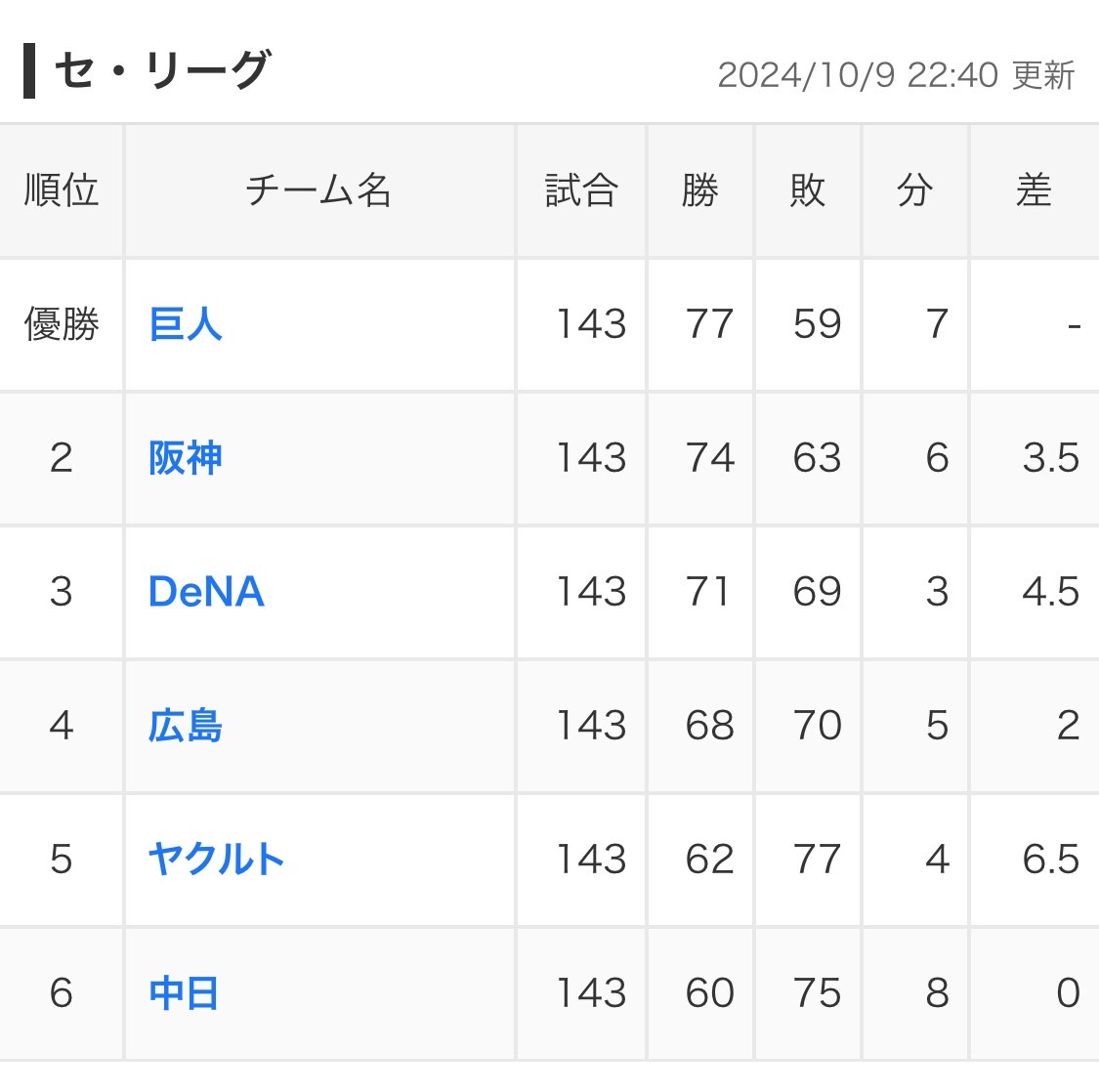Select DeNA's 4.5 game-difference cell
Image resolution: width=1099 pixels, height=1092 pixels.
coord(1050,592)
